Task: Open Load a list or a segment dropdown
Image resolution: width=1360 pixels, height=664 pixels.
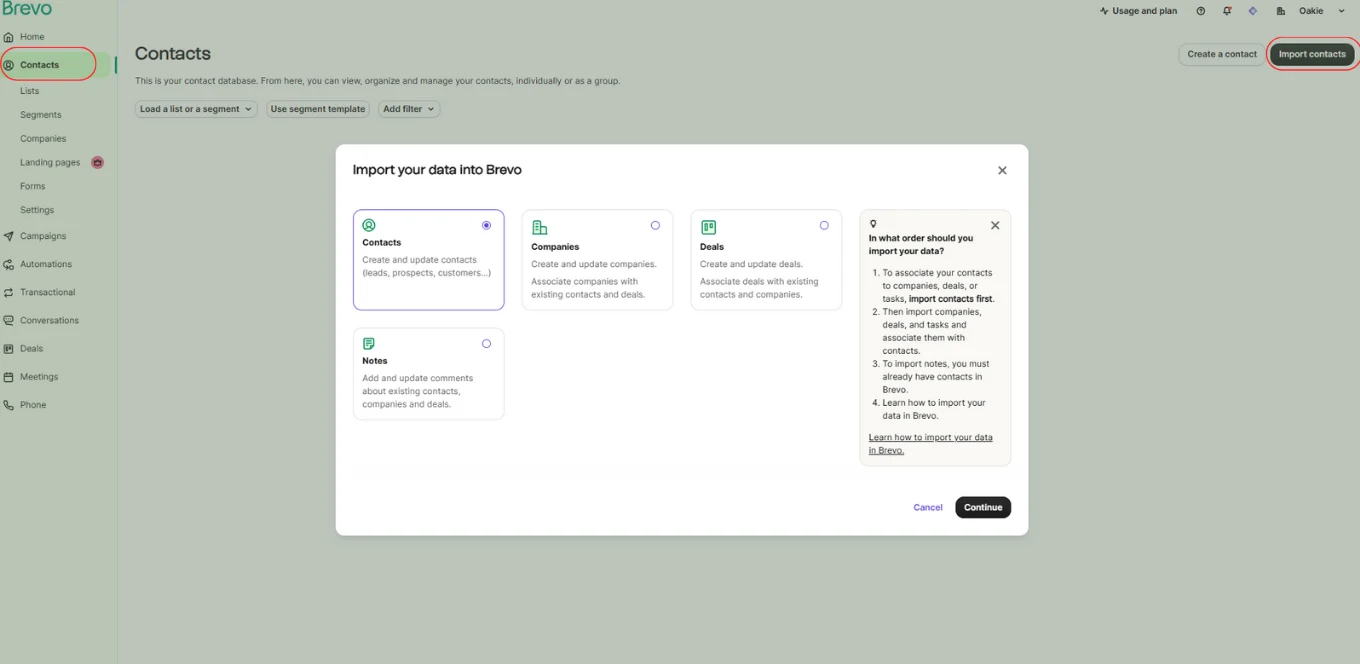Action: click(x=197, y=109)
